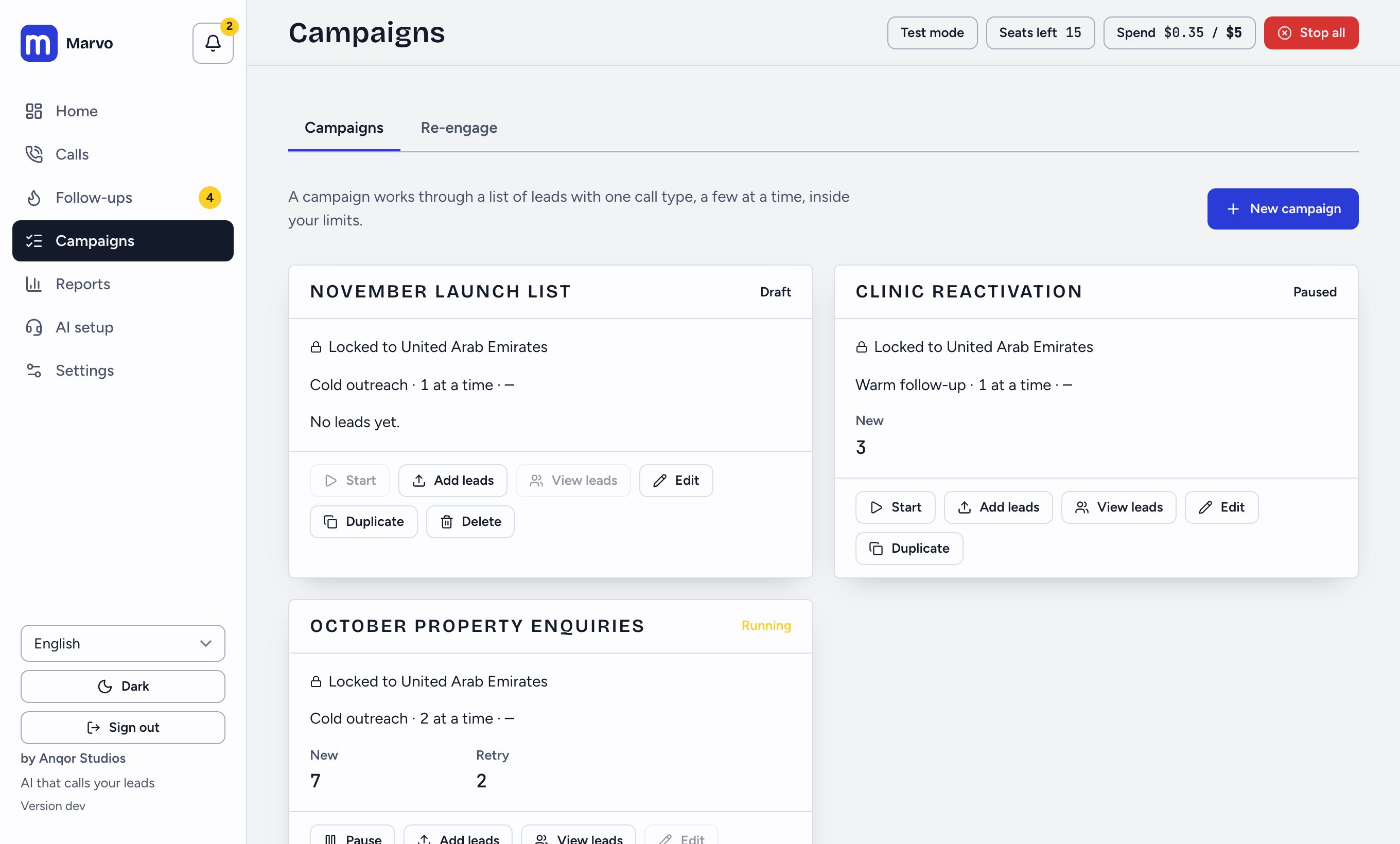Click the Paused status label
The width and height of the screenshot is (1400, 844).
(x=1315, y=292)
